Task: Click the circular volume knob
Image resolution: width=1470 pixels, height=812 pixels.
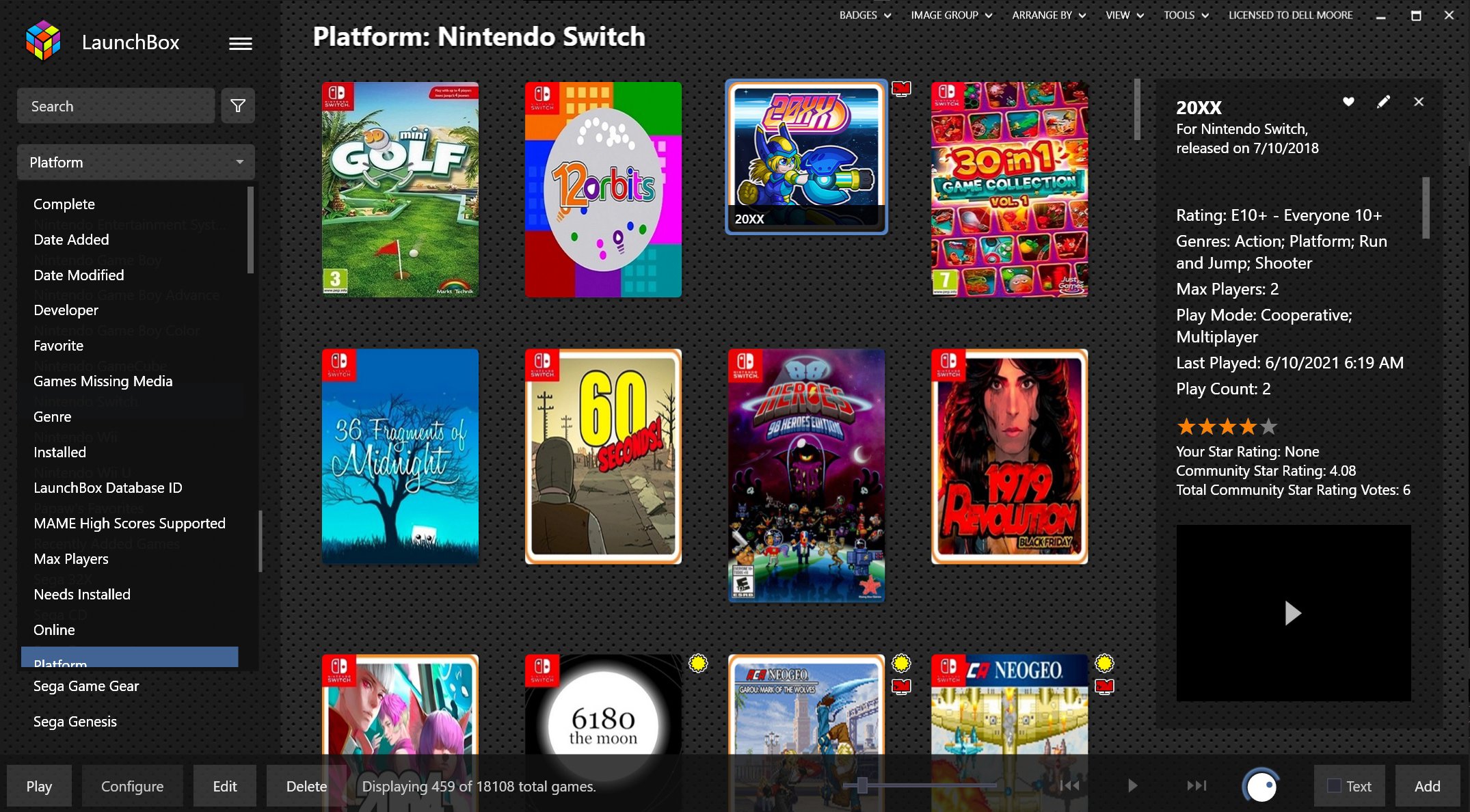Action: pos(1261,786)
